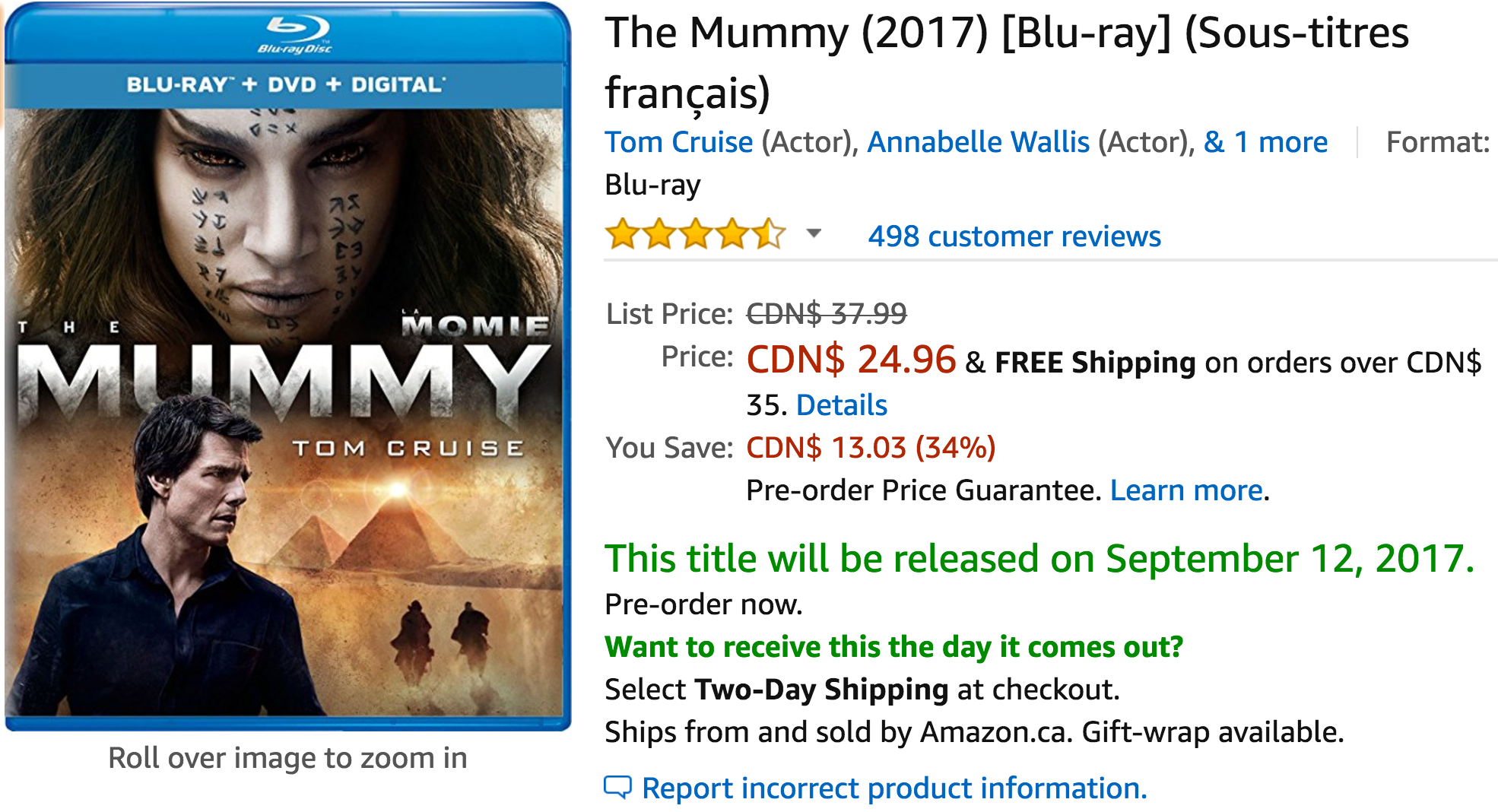The image size is (1498, 812).
Task: Report incorrect product information
Action: (894, 788)
